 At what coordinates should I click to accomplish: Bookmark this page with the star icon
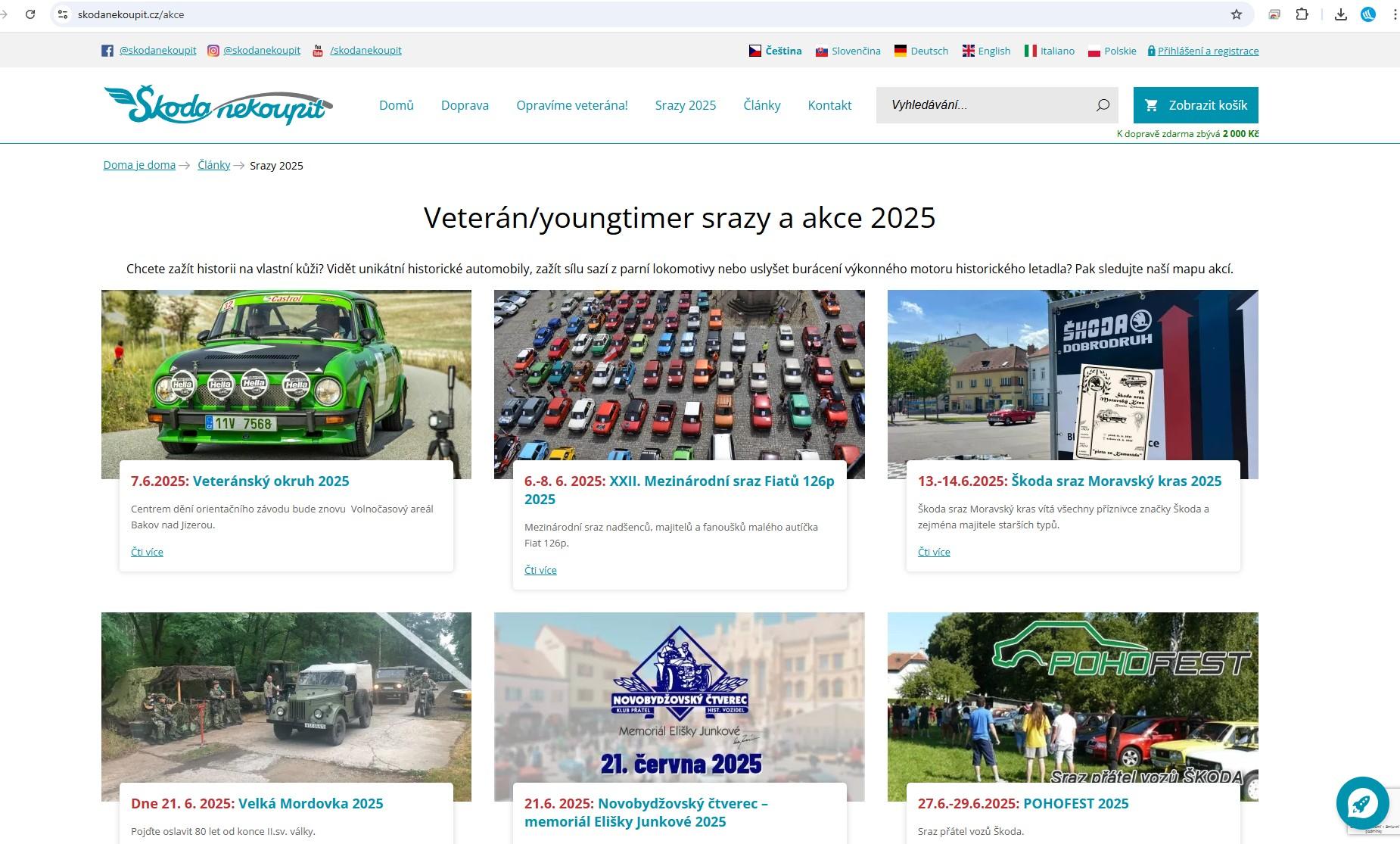click(x=1237, y=14)
